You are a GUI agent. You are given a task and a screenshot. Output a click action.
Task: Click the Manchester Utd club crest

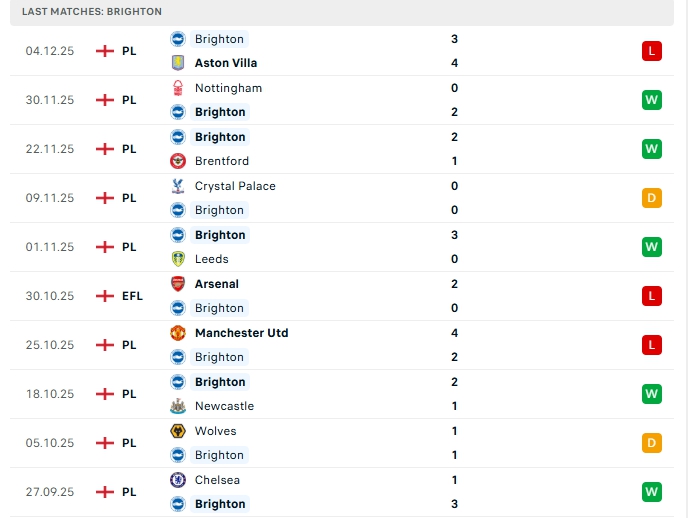pos(178,333)
